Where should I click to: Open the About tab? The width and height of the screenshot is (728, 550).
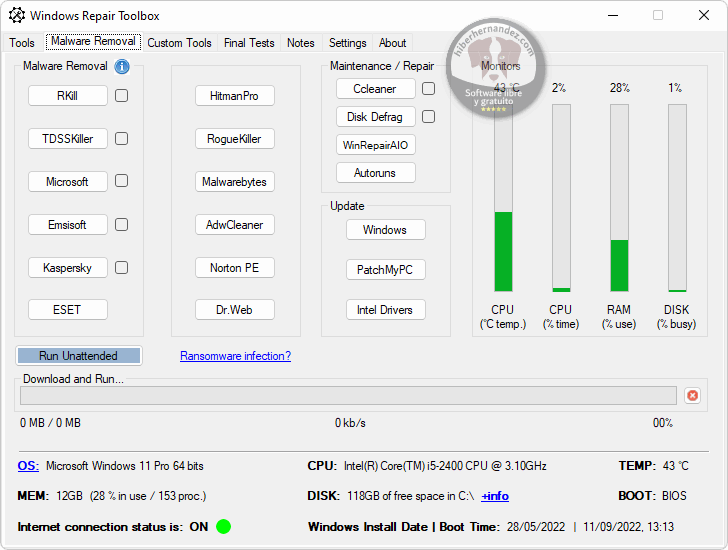[x=392, y=43]
